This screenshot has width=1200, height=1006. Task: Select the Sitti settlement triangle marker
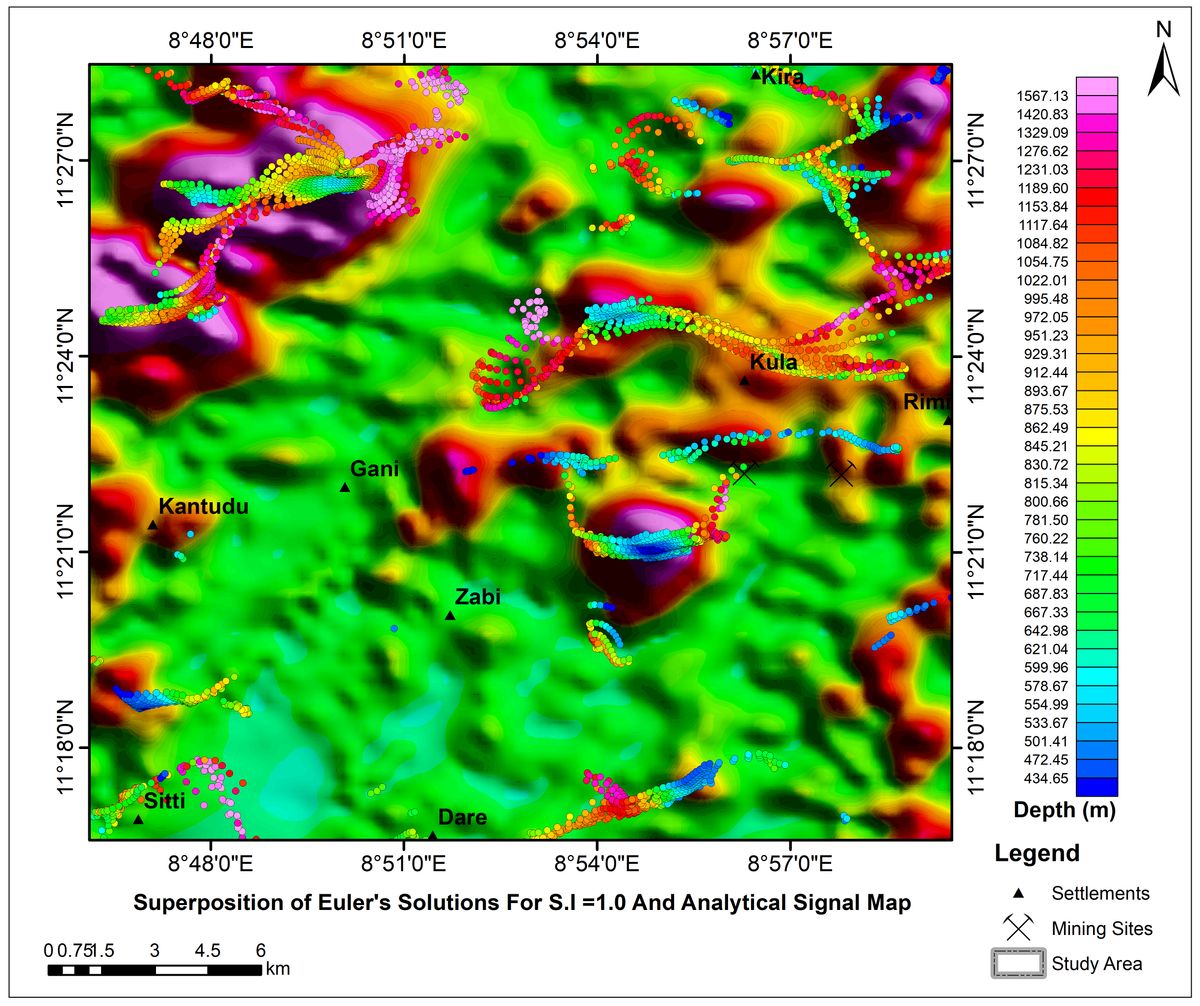138,819
